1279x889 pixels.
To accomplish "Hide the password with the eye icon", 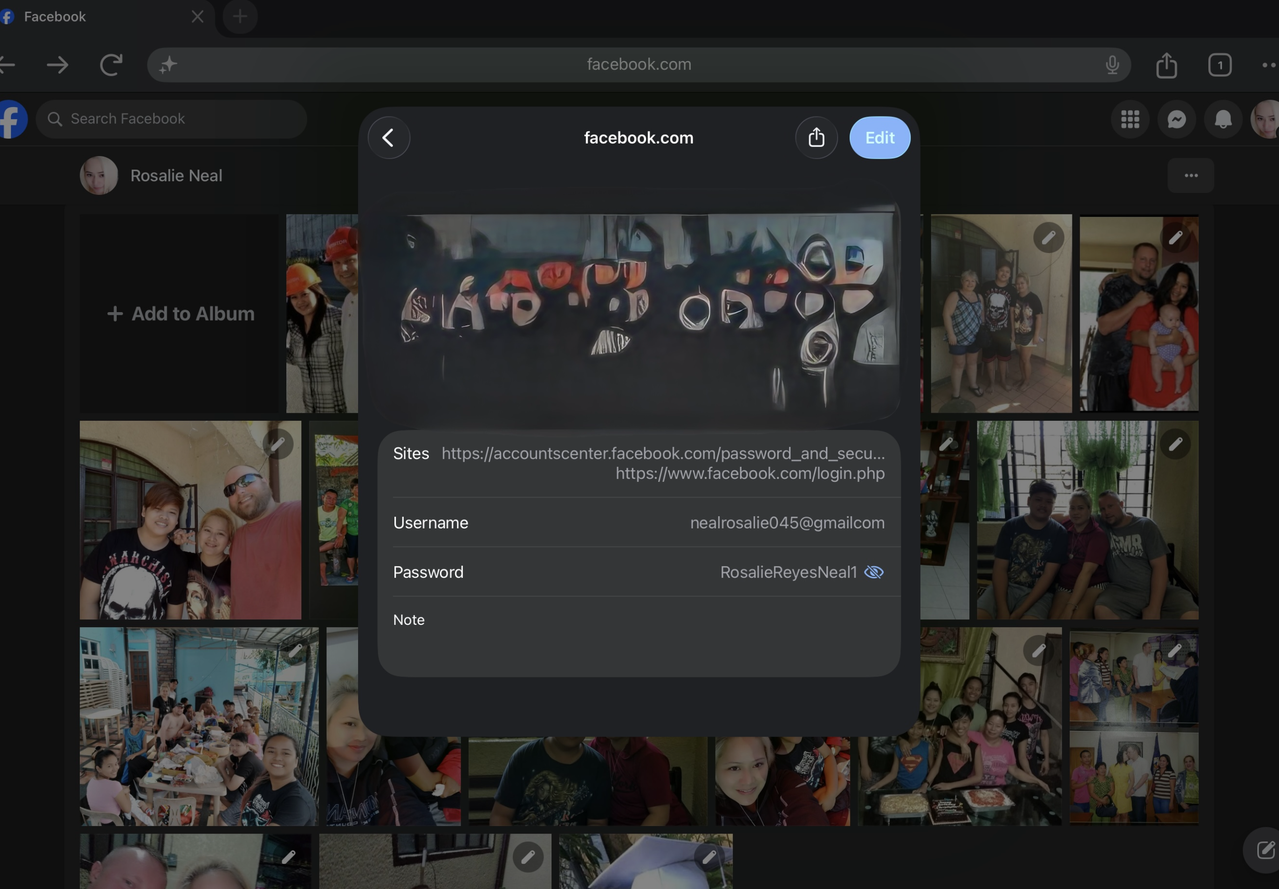I will (x=874, y=572).
